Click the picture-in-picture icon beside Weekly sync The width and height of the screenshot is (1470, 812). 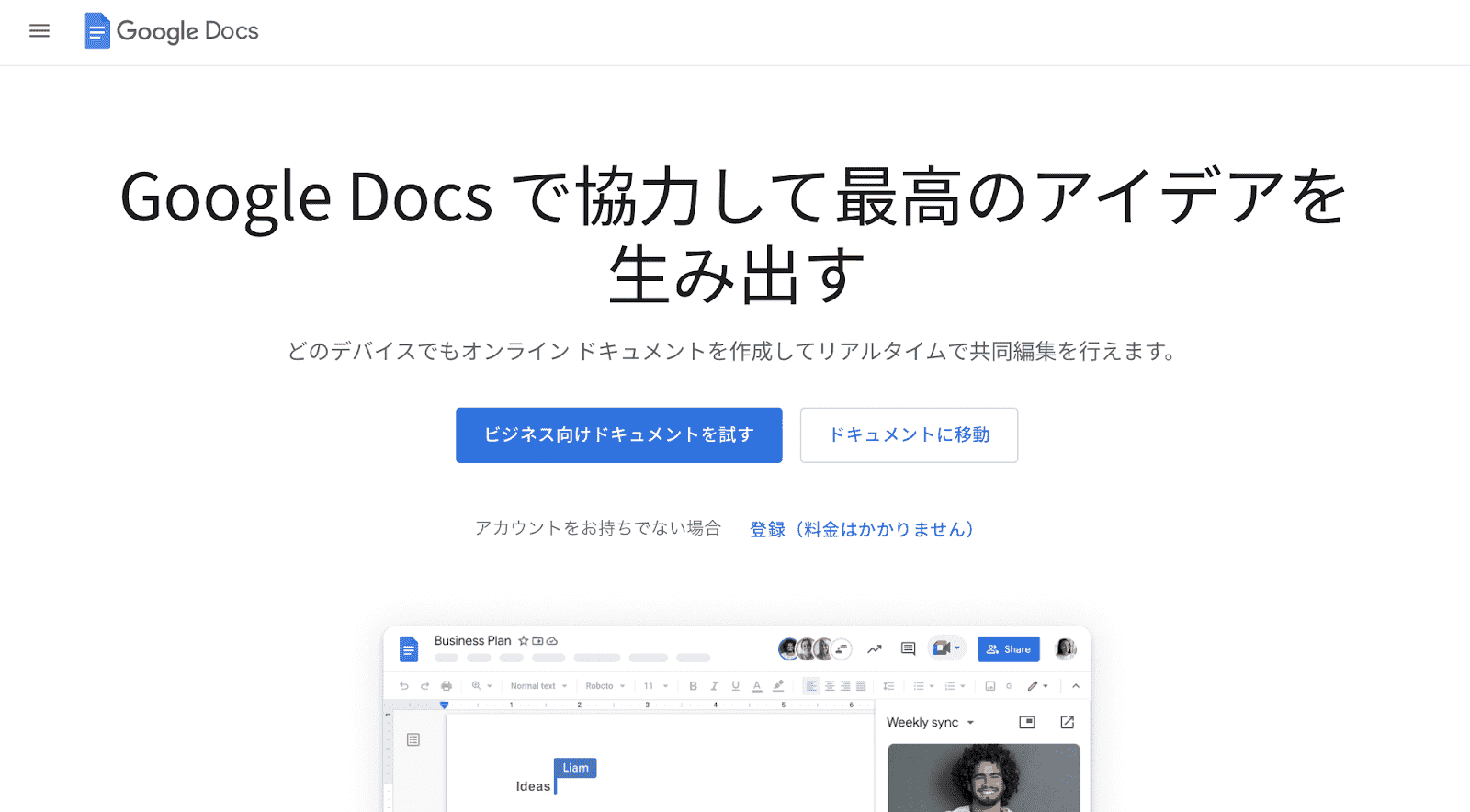tap(1027, 723)
